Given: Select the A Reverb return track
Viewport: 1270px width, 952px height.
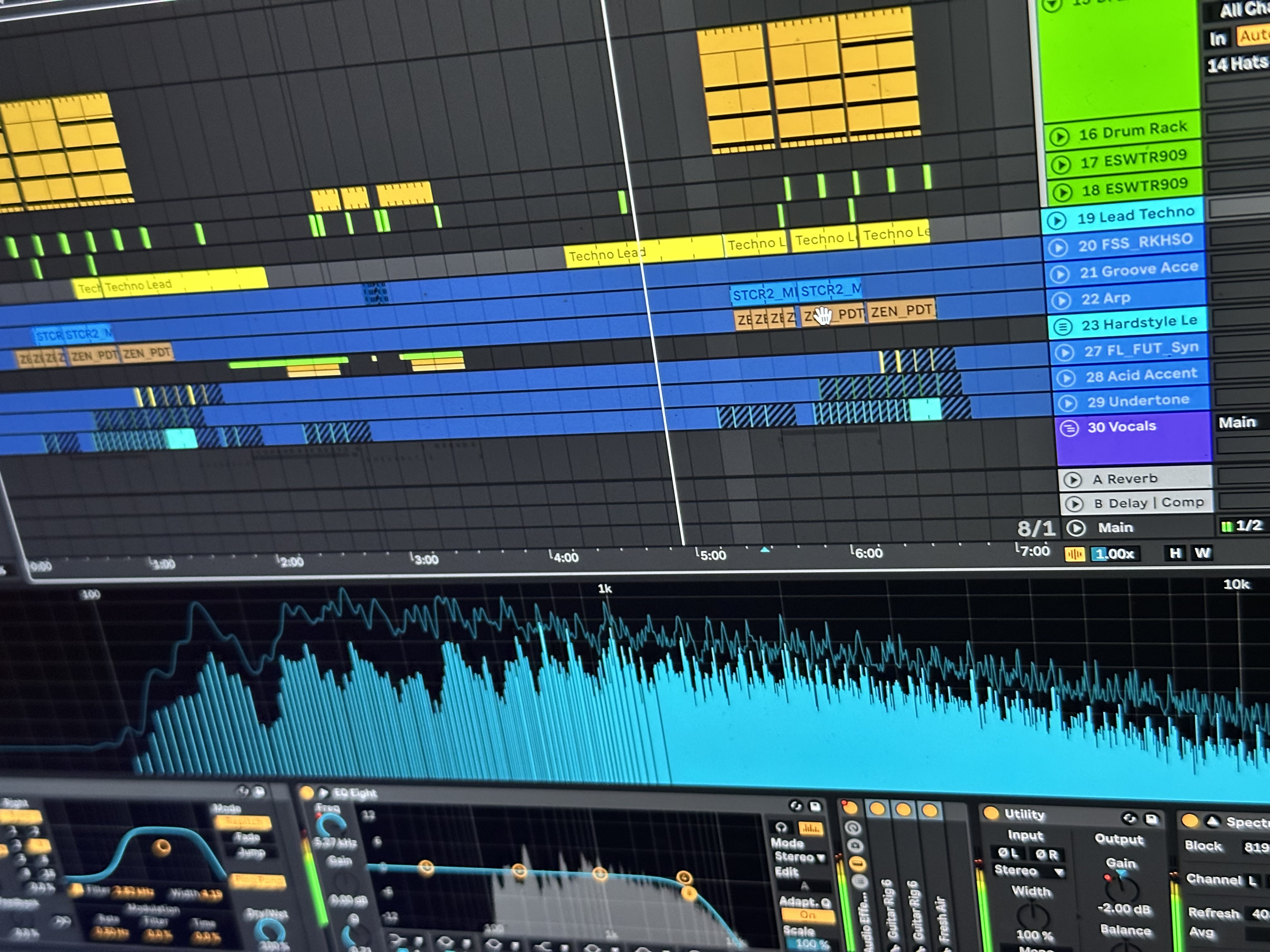Looking at the screenshot, I should [x=1125, y=479].
